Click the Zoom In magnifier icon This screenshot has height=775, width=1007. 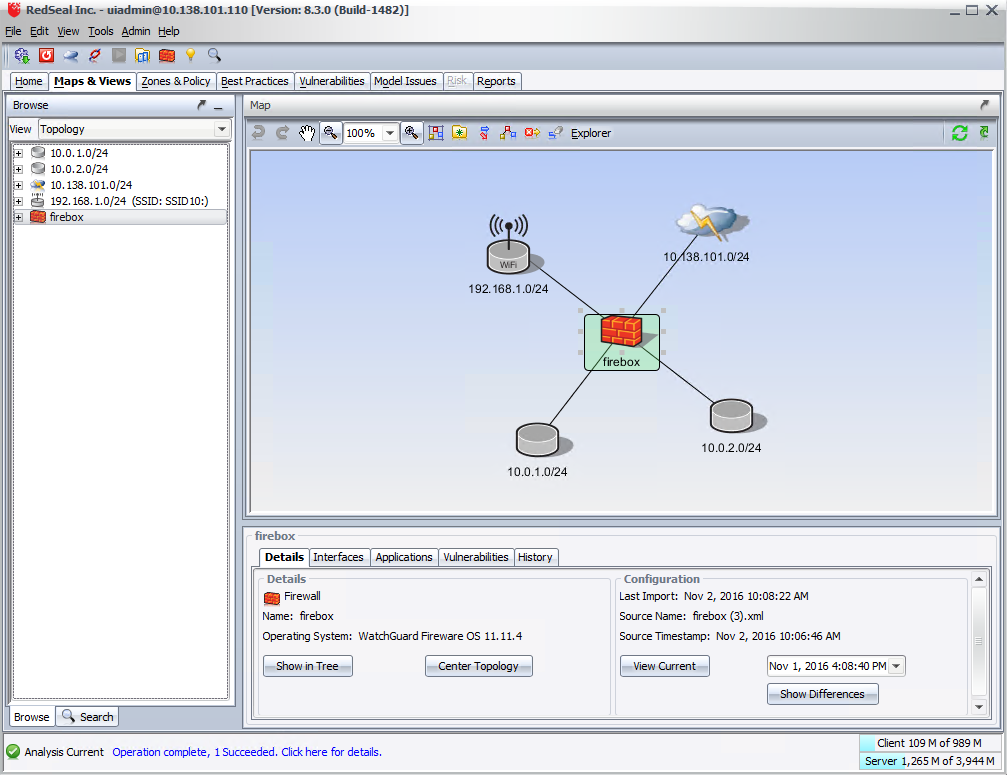click(410, 133)
